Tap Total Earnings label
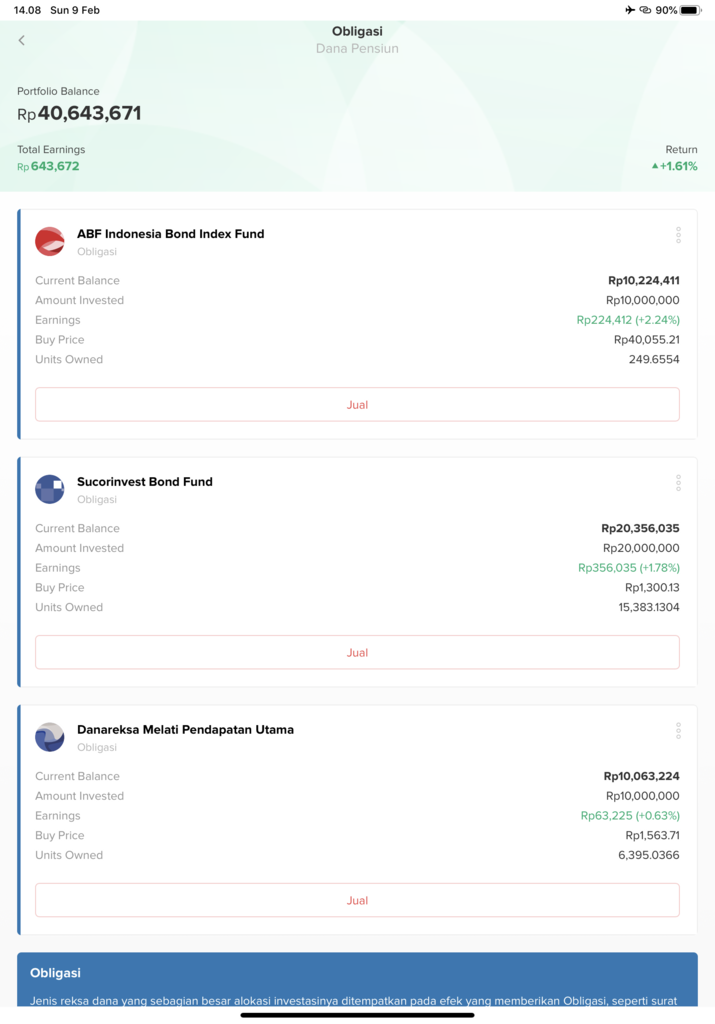This screenshot has height=1024, width=715. [x=51, y=150]
